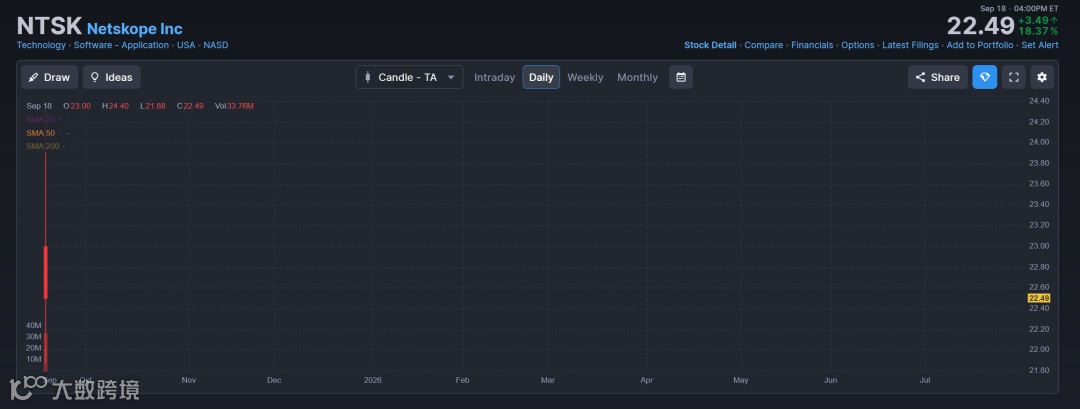The width and height of the screenshot is (1080, 409).
Task: Share the NTSK chart
Action: (x=937, y=77)
